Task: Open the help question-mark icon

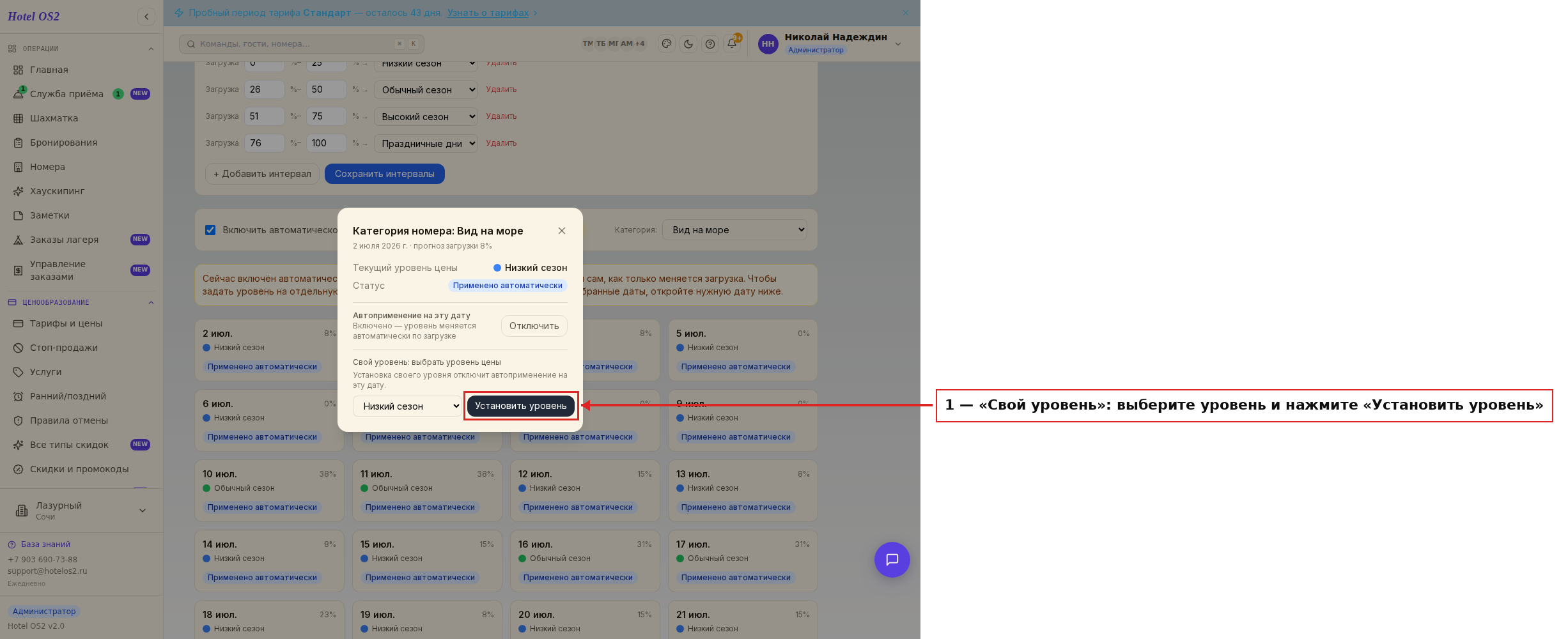Action: point(710,44)
